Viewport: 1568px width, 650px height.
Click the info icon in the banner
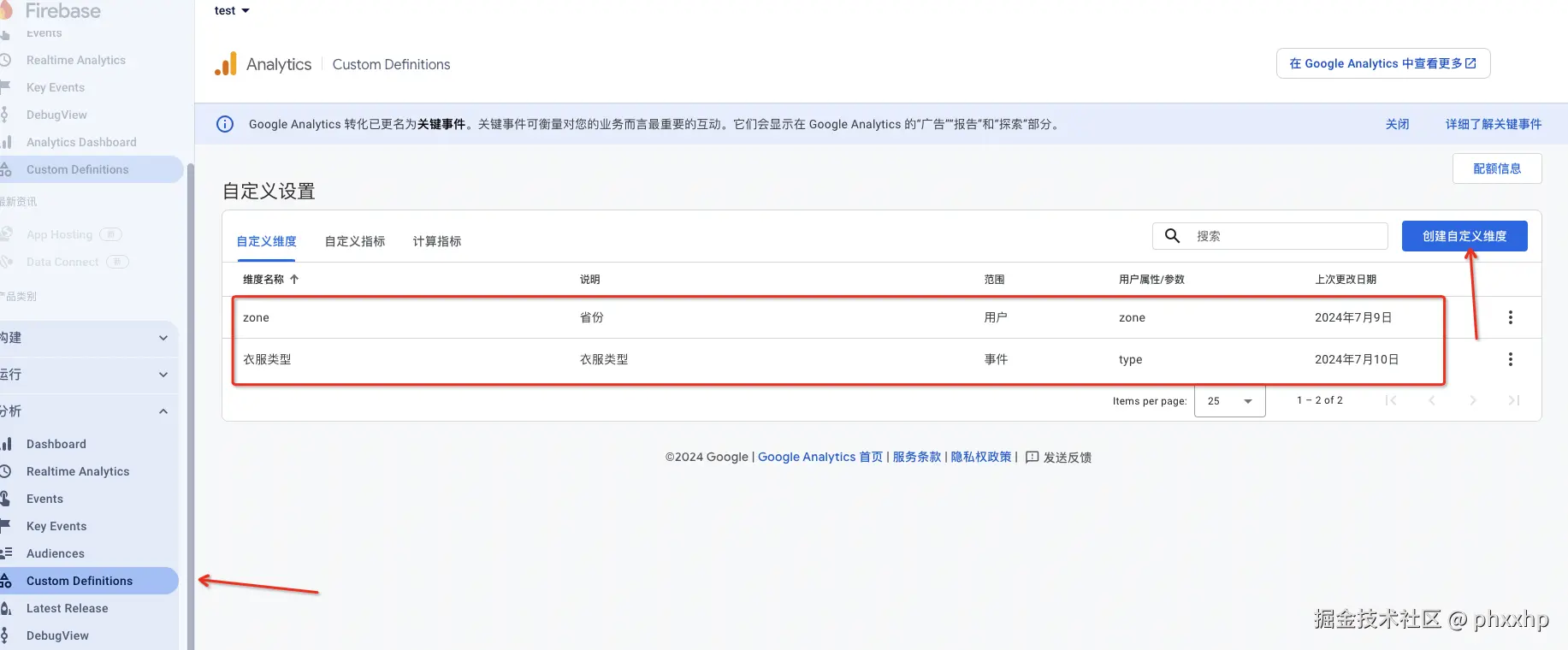click(x=225, y=124)
